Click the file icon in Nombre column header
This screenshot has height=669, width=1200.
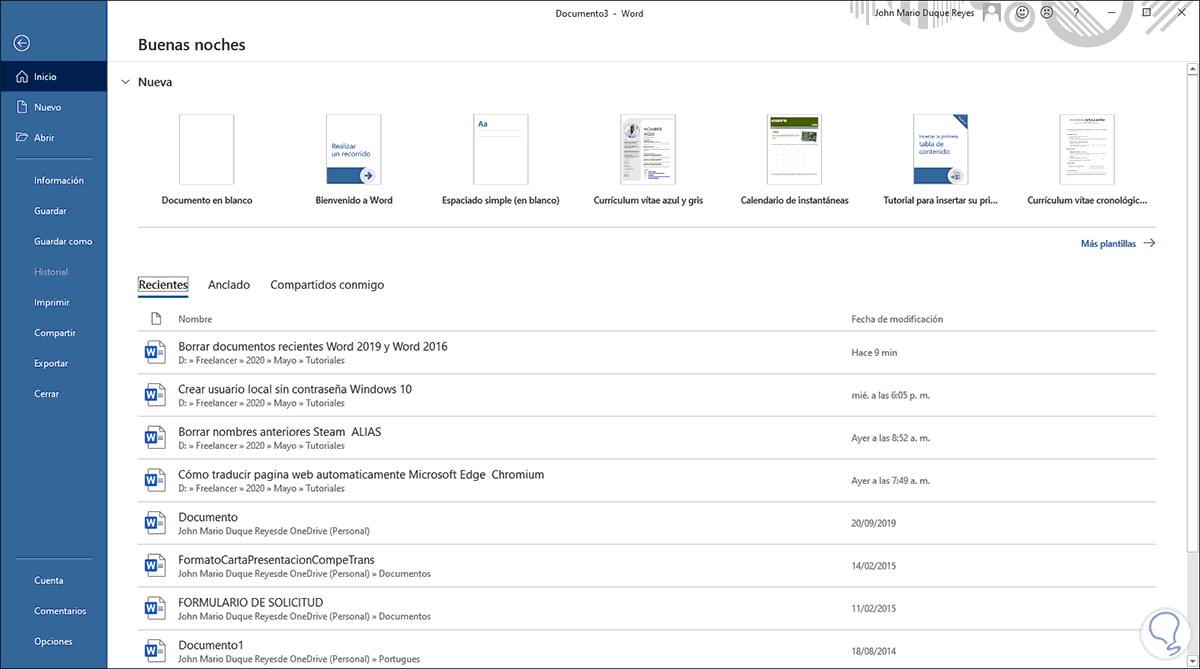click(x=155, y=319)
